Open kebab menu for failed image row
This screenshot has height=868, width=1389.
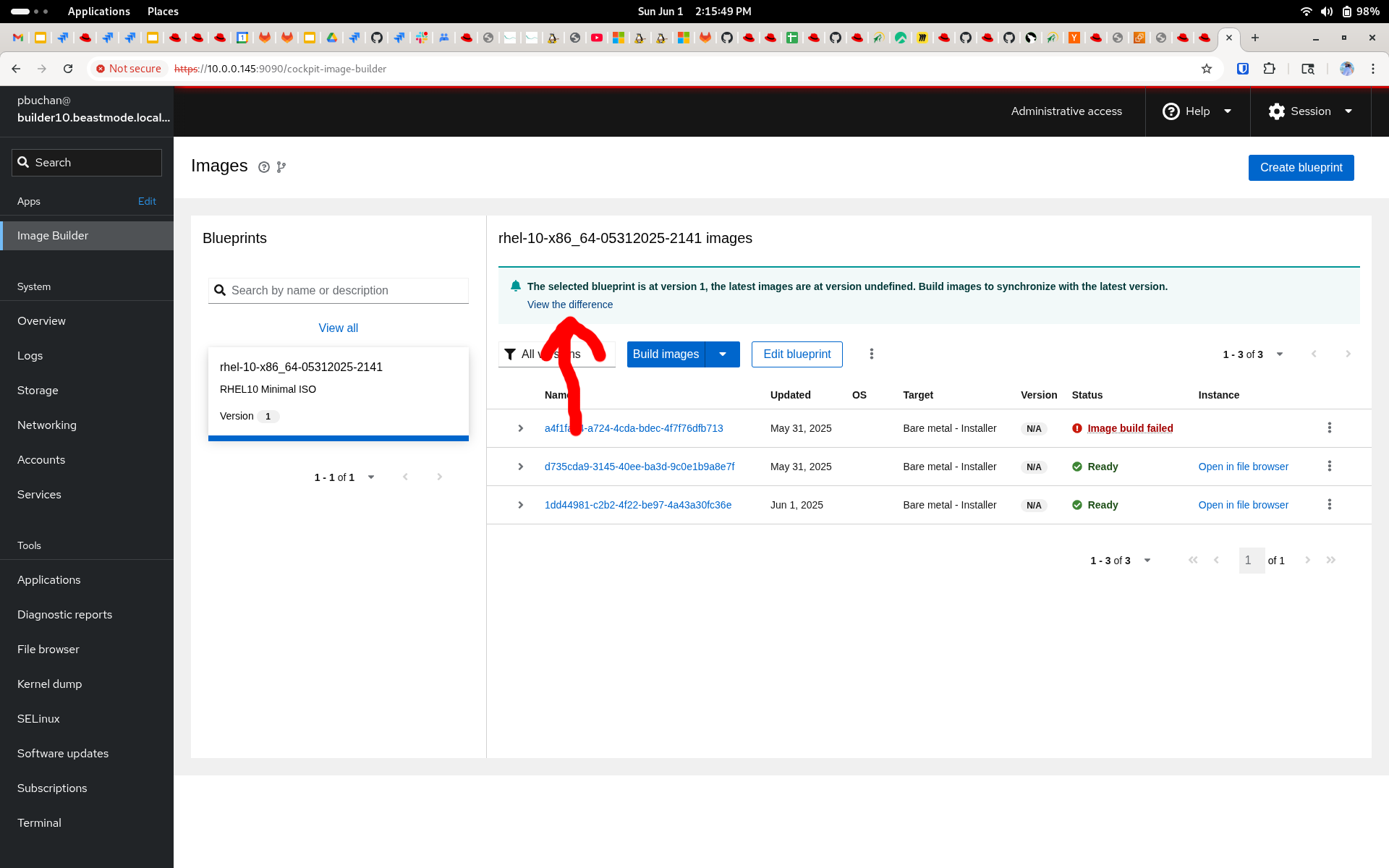click(x=1329, y=427)
